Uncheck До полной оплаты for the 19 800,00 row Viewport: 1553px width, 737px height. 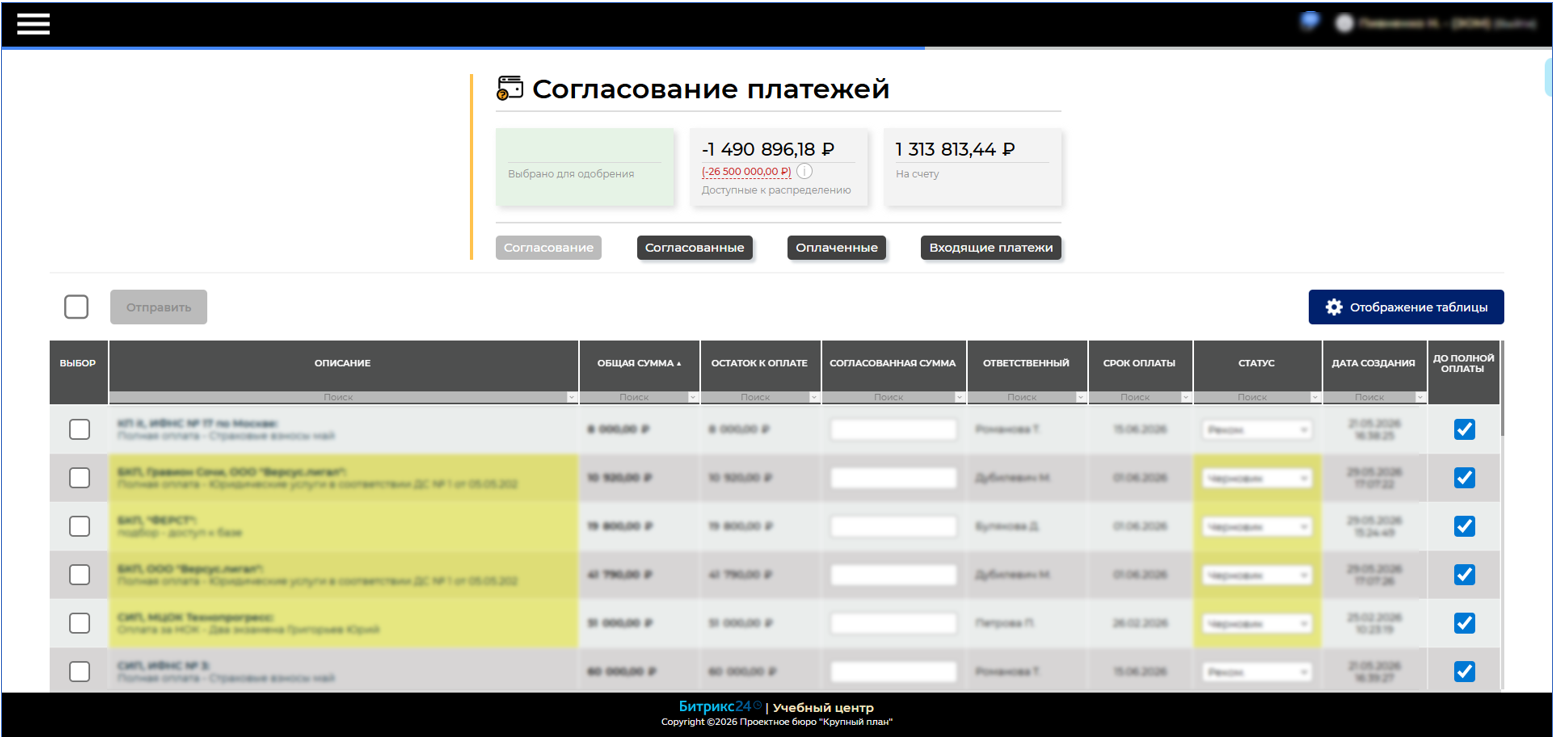(x=1464, y=526)
